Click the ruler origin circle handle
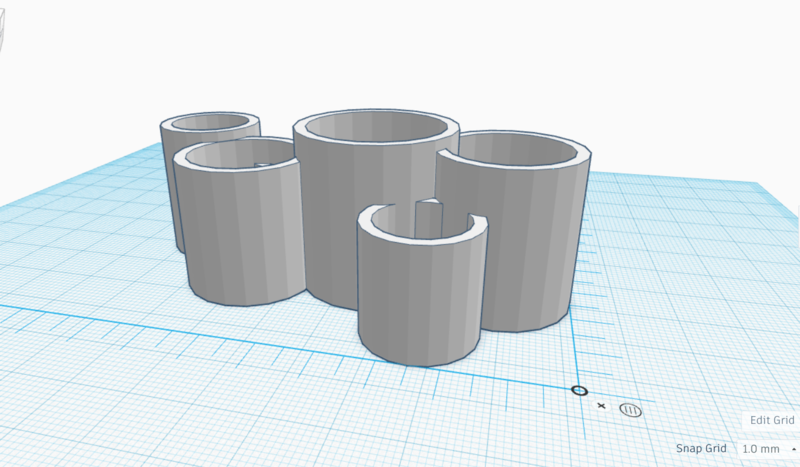Image resolution: width=800 pixels, height=467 pixels. [x=579, y=391]
